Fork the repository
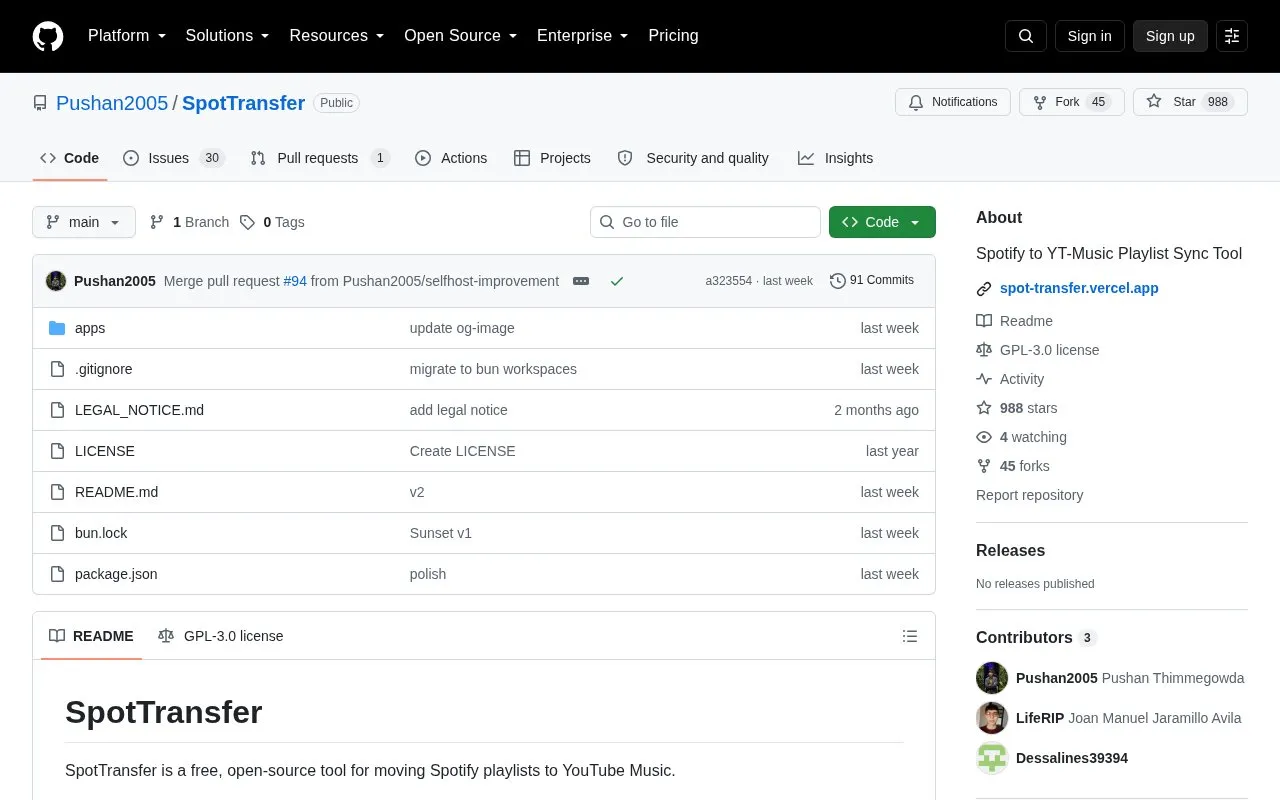The height and width of the screenshot is (800, 1280). 1072,102
